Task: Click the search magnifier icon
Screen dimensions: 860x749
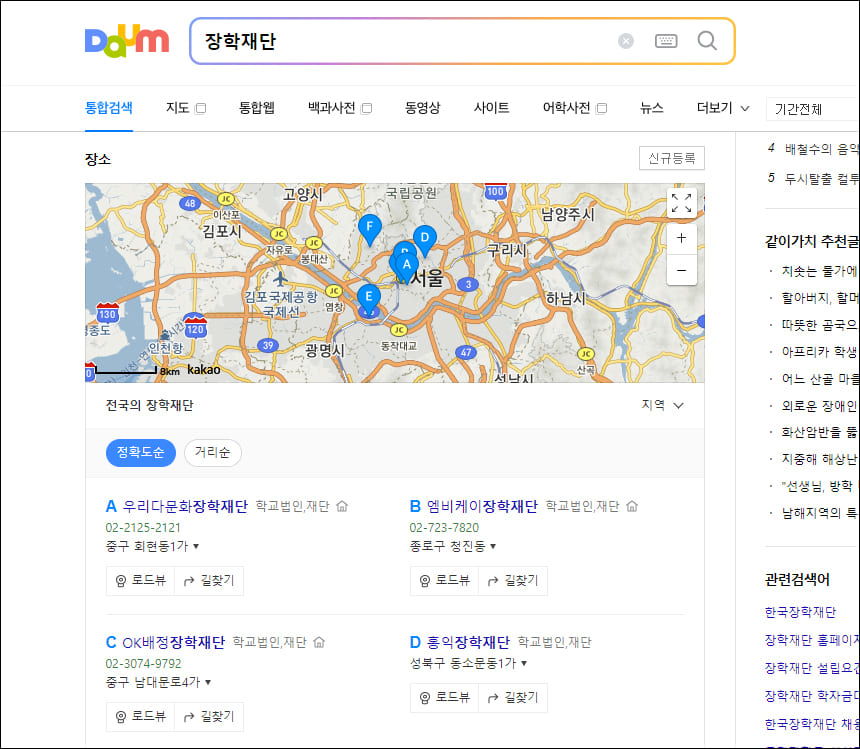Action: point(707,41)
